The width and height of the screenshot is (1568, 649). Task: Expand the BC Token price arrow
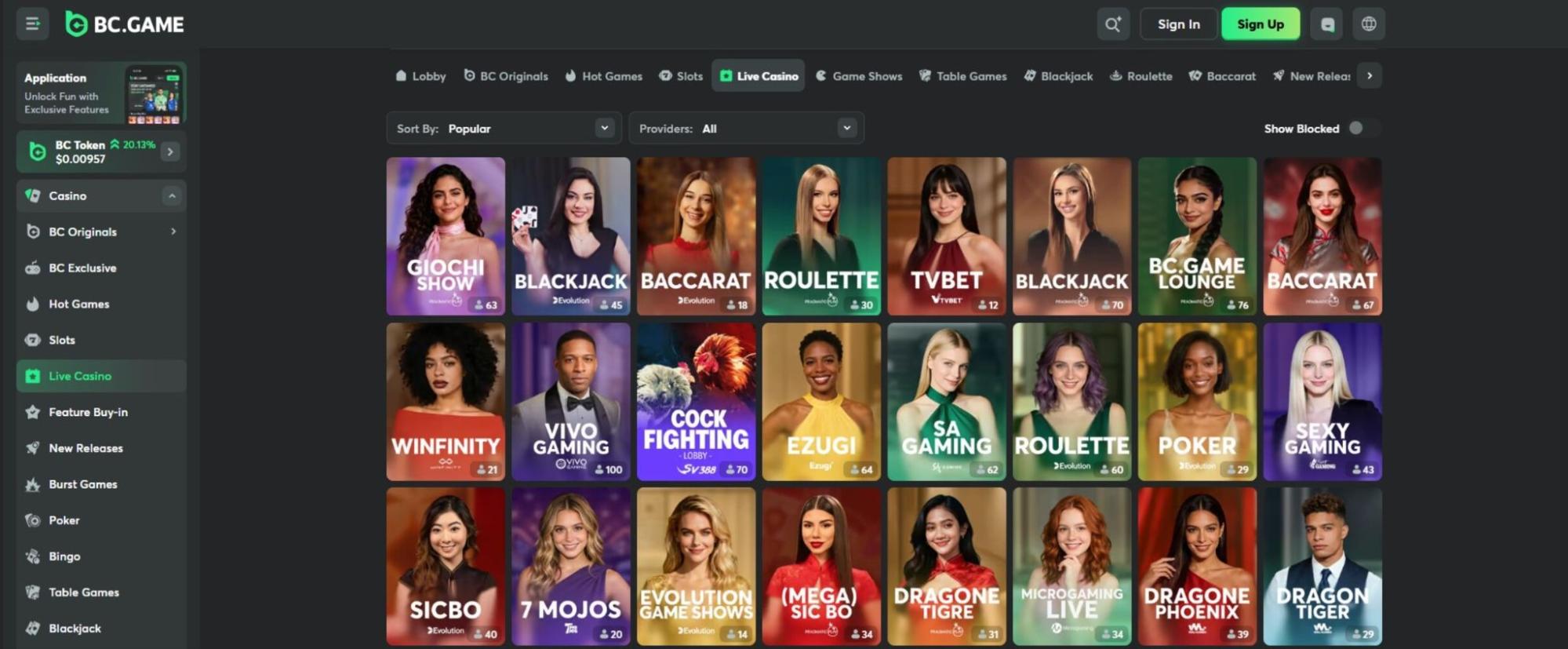coord(170,151)
